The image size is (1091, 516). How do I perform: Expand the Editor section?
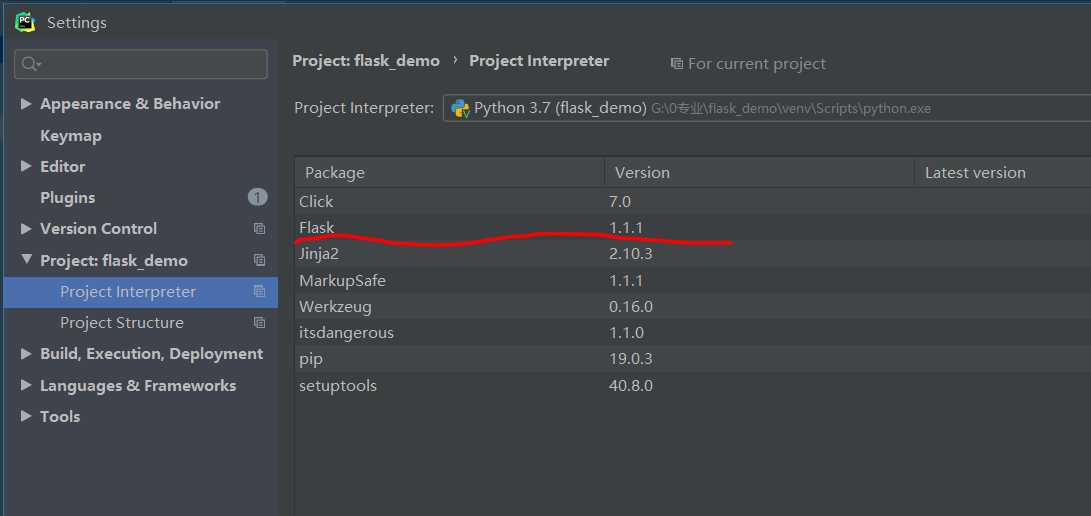point(26,166)
